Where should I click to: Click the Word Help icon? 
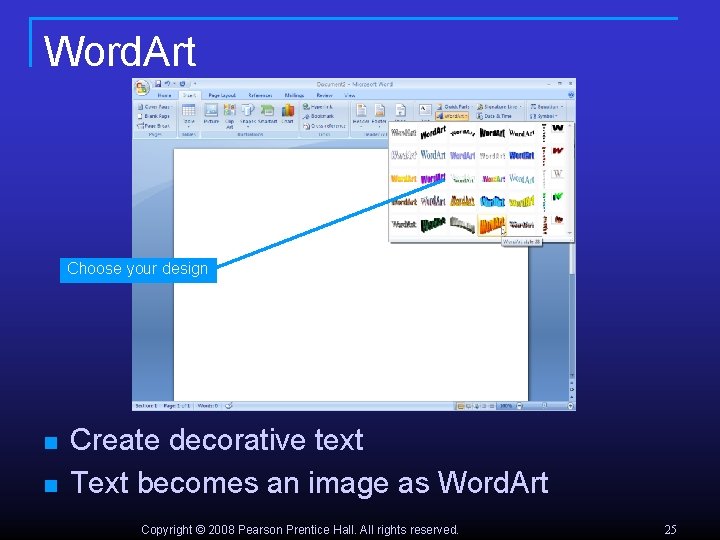point(571,95)
